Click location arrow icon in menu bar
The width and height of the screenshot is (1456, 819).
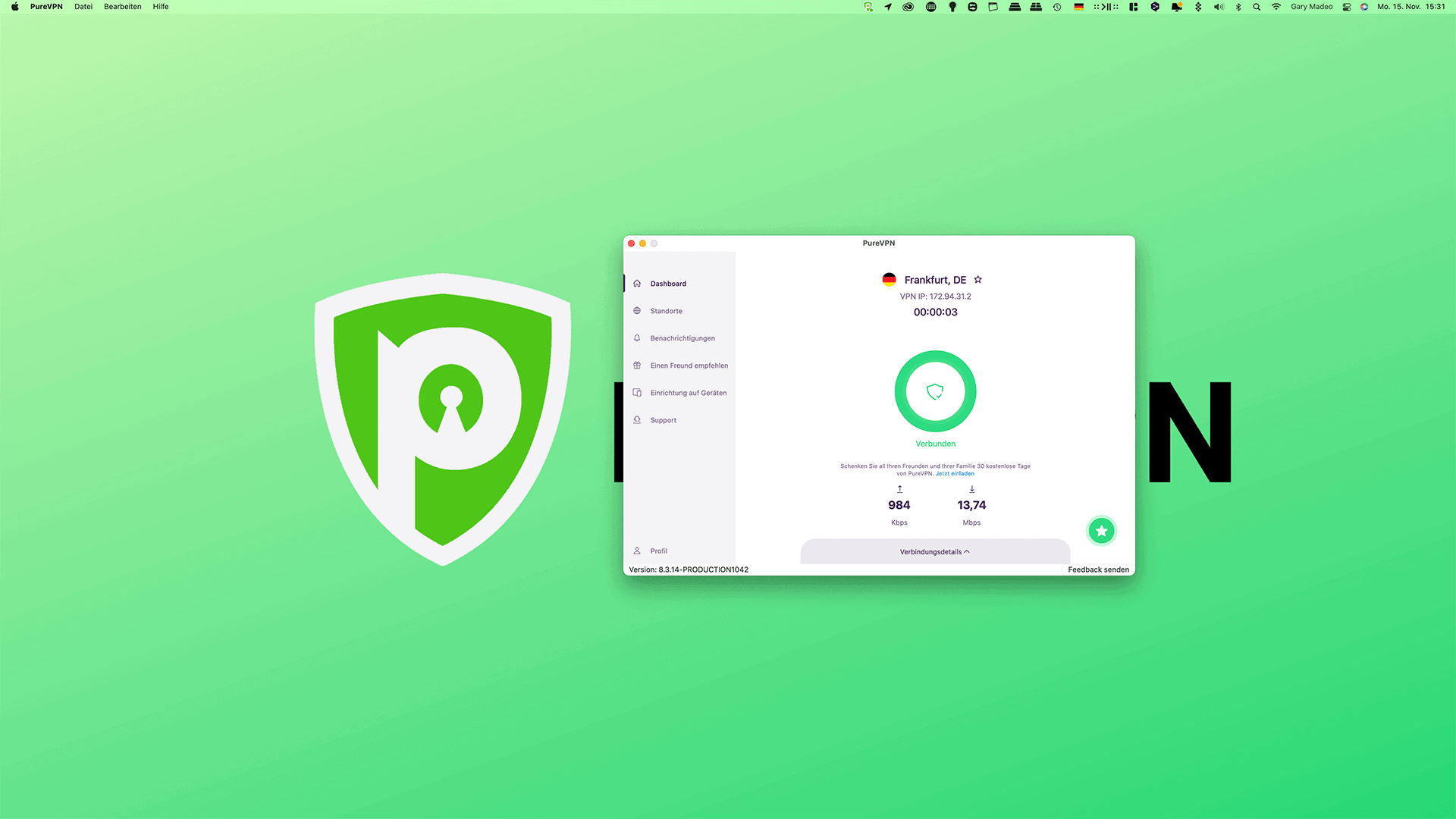coord(888,7)
